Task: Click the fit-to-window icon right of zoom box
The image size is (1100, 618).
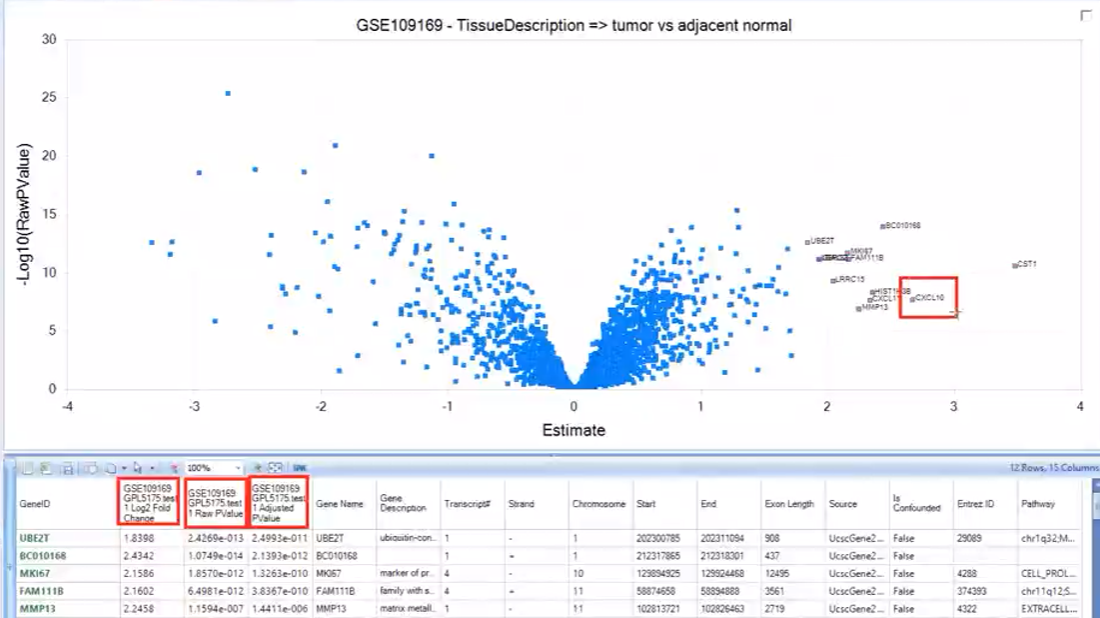Action: coord(274,468)
